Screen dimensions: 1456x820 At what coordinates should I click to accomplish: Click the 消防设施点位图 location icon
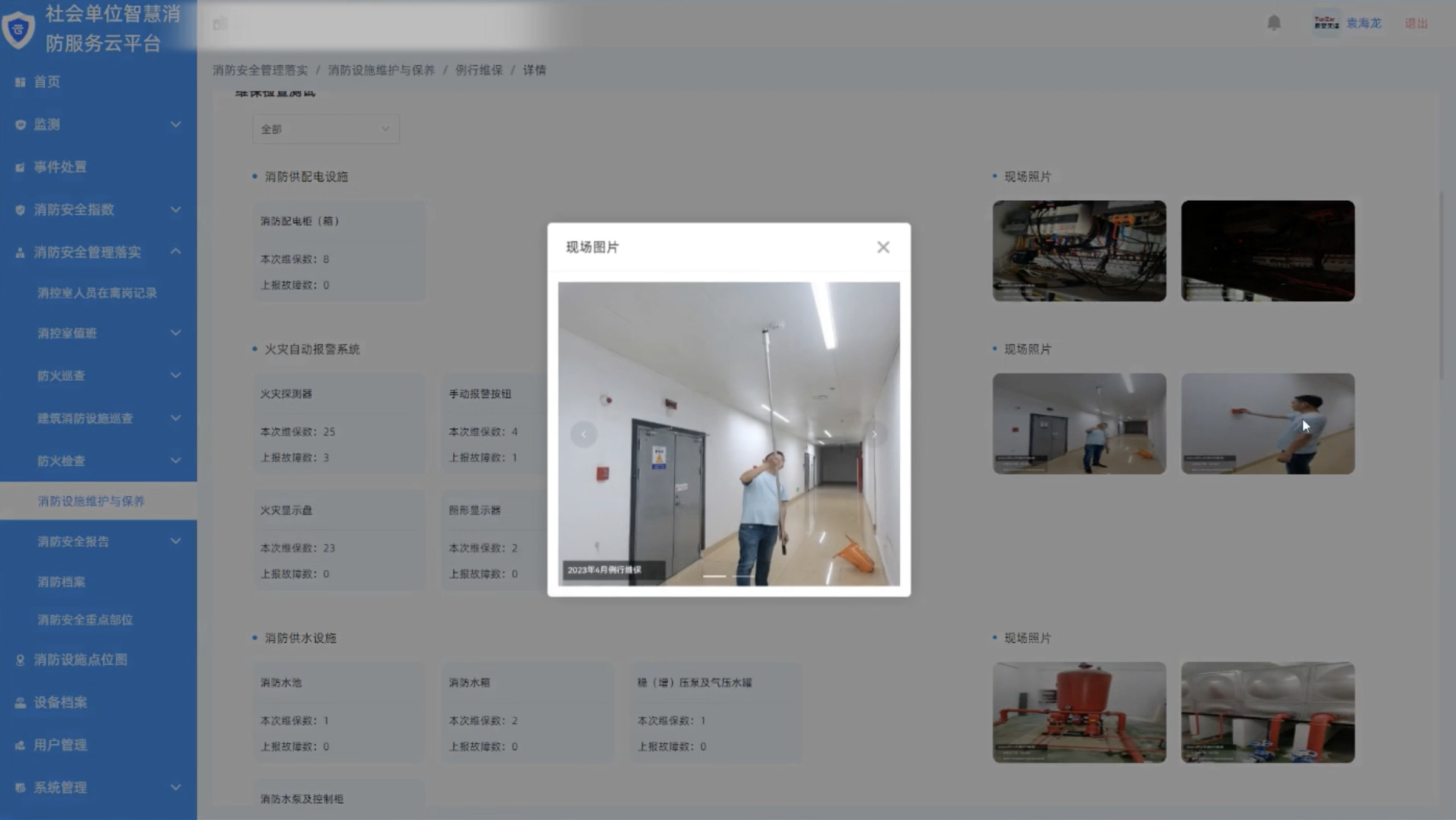(x=20, y=660)
